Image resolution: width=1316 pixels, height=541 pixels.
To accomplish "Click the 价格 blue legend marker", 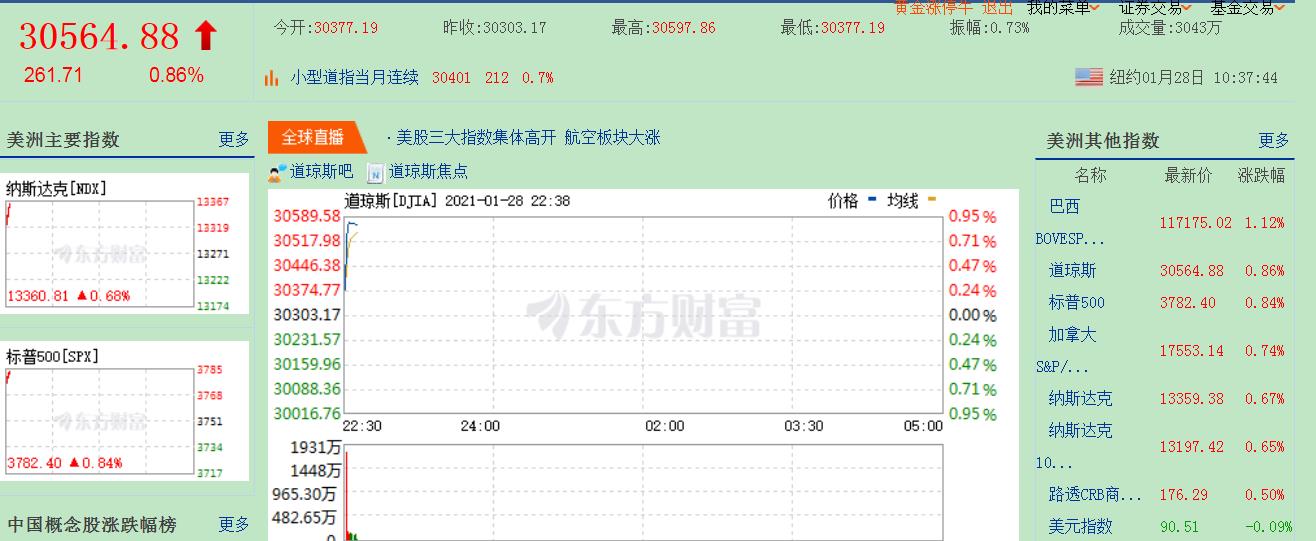I will pyautogui.click(x=872, y=200).
